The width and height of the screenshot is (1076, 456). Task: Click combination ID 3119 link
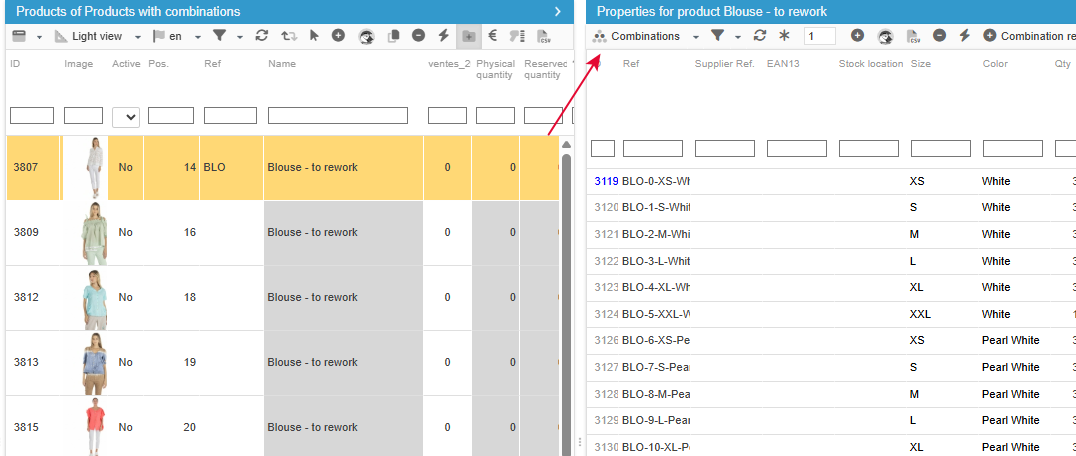606,181
